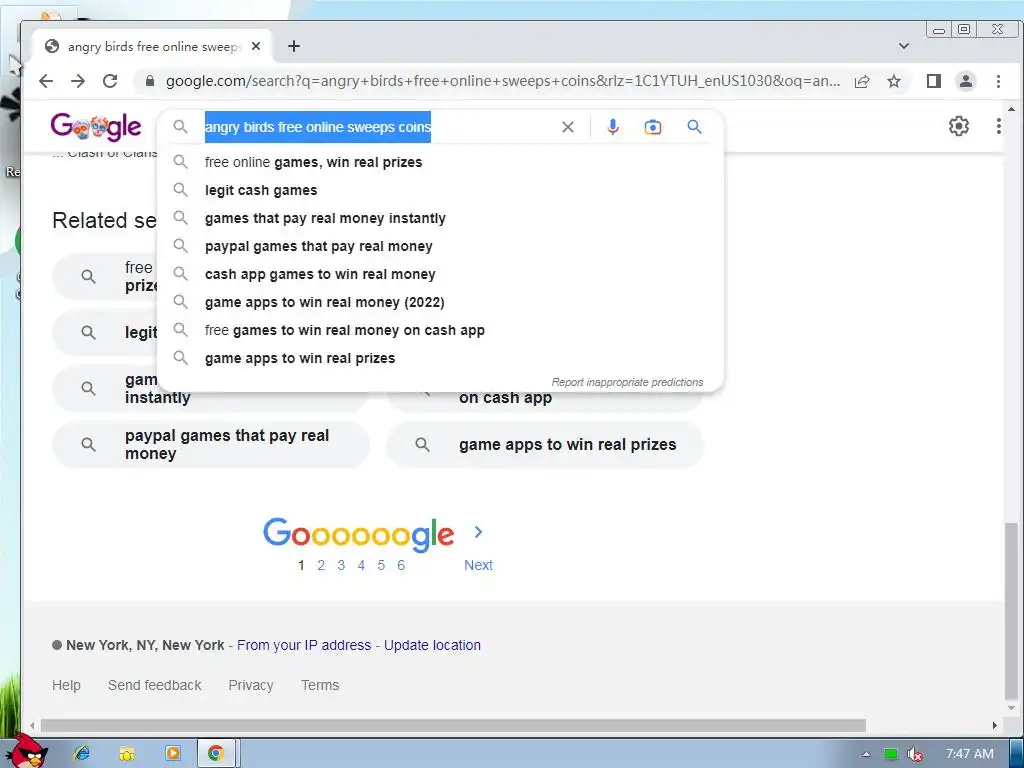Open the Chrome profile avatar

pos(966,81)
